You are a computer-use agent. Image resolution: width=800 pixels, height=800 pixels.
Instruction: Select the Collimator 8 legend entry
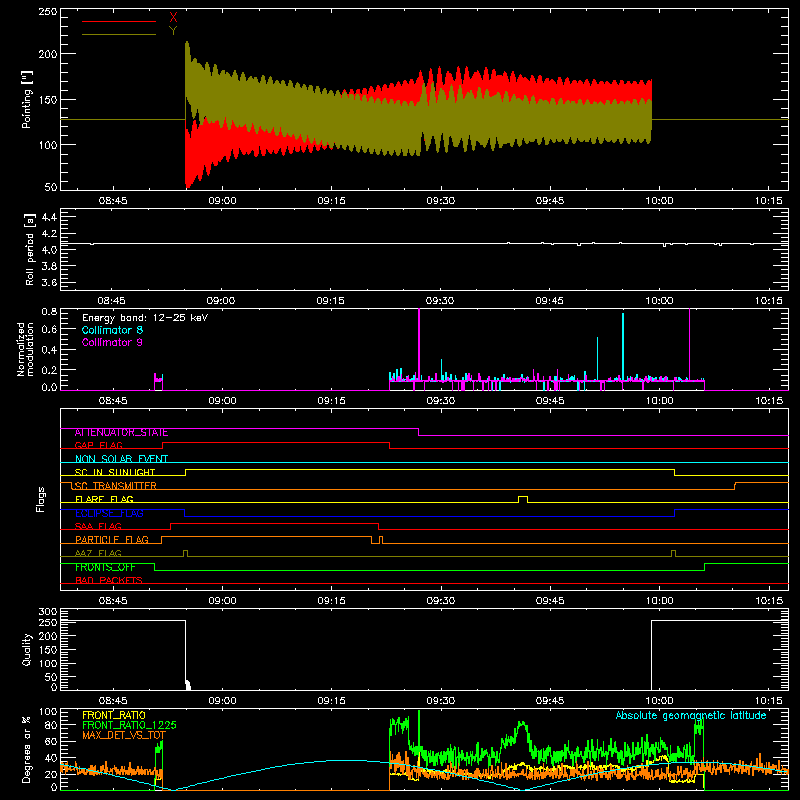click(112, 330)
